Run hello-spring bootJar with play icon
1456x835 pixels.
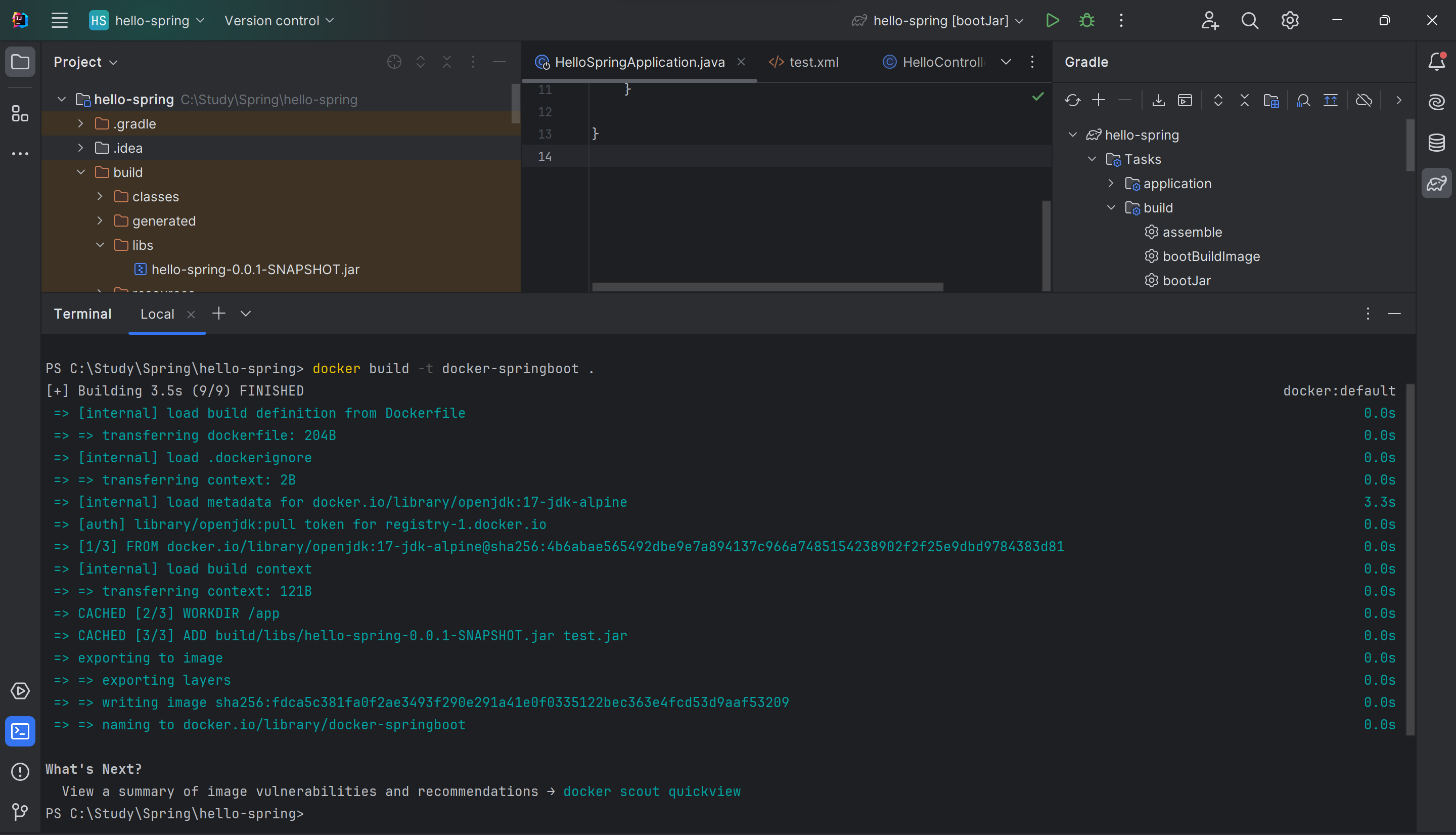click(1052, 21)
